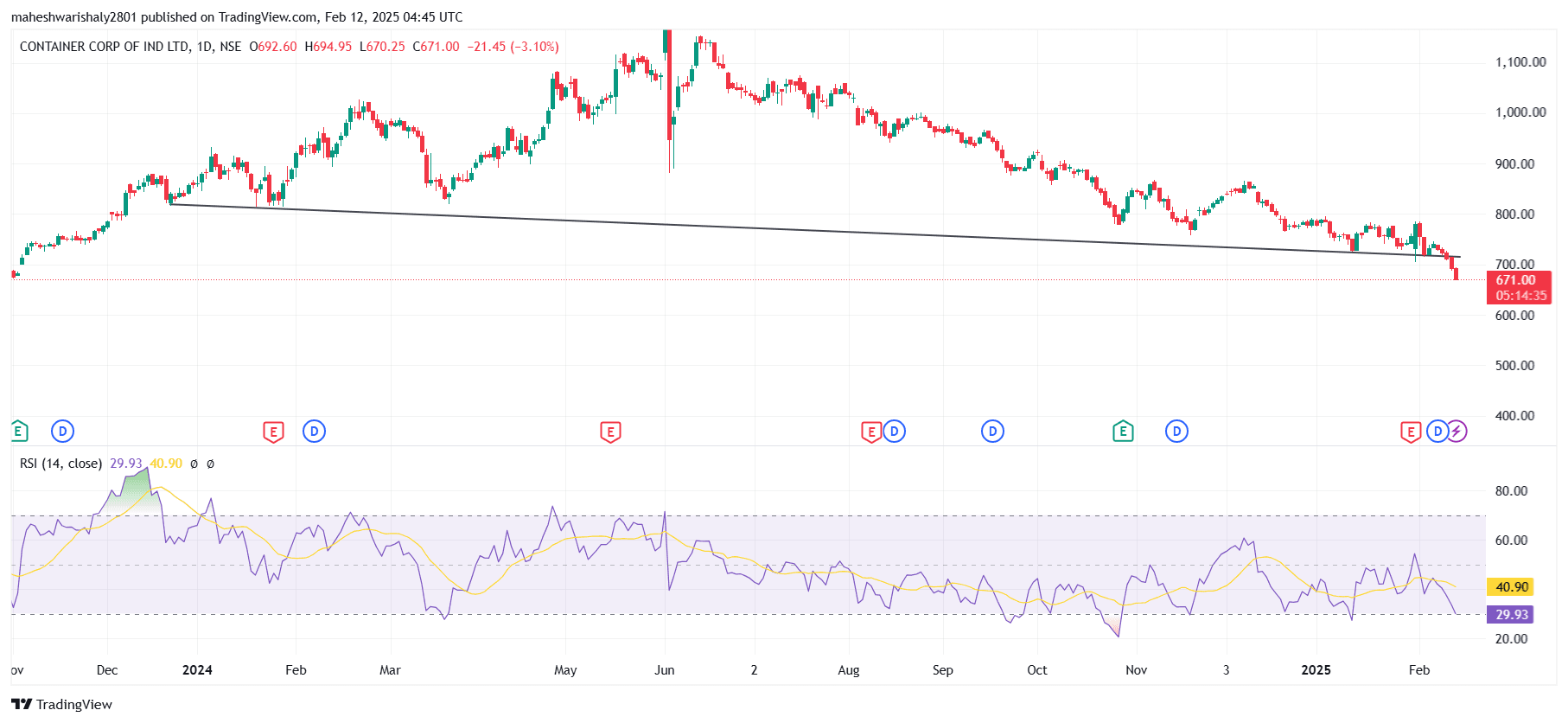Click the green earnings marker at chart's left edge
This screenshot has height=723, width=1568.
tap(18, 431)
